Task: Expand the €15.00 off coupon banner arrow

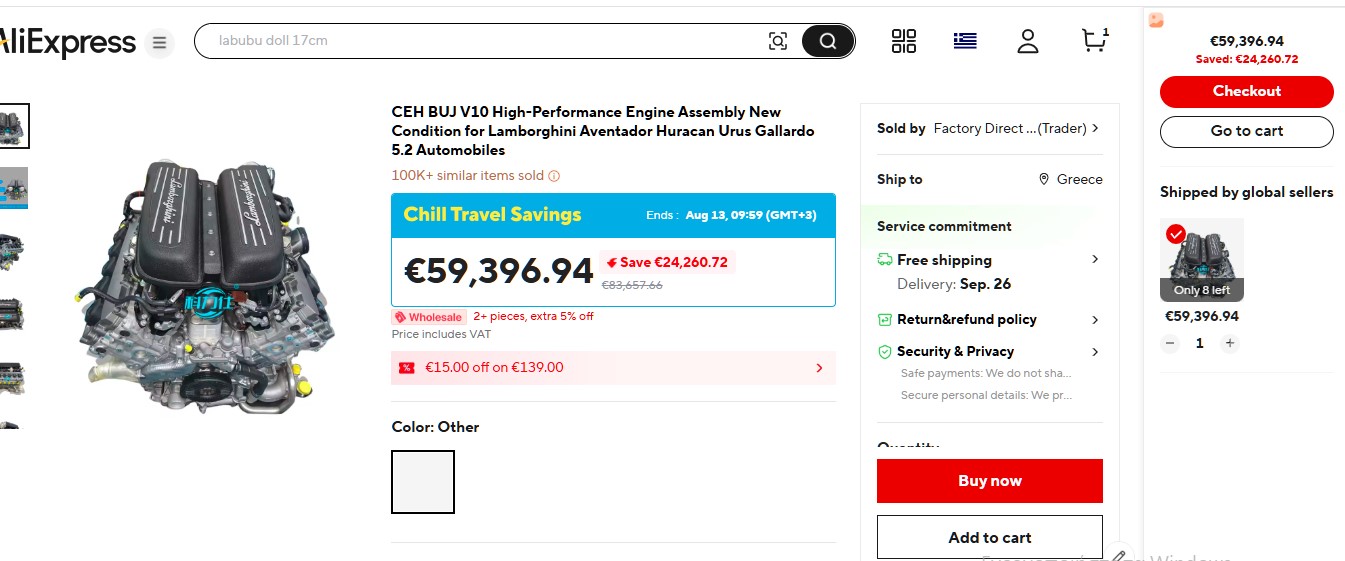Action: 819,368
